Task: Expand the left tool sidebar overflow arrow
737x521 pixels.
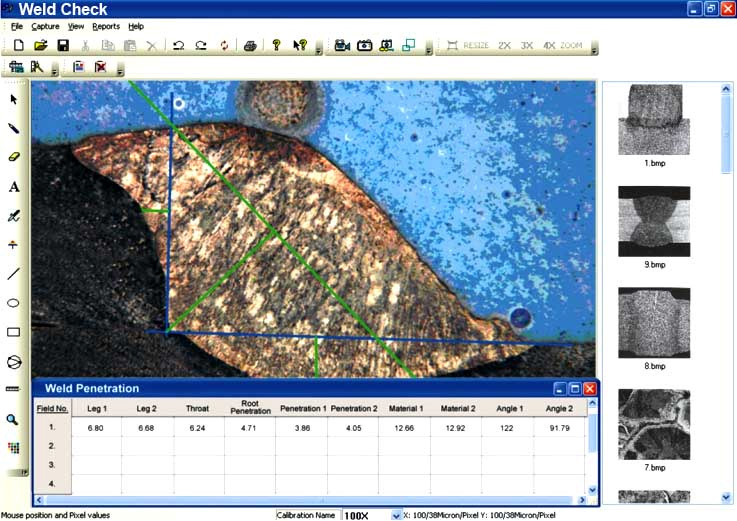Action: click(24, 472)
